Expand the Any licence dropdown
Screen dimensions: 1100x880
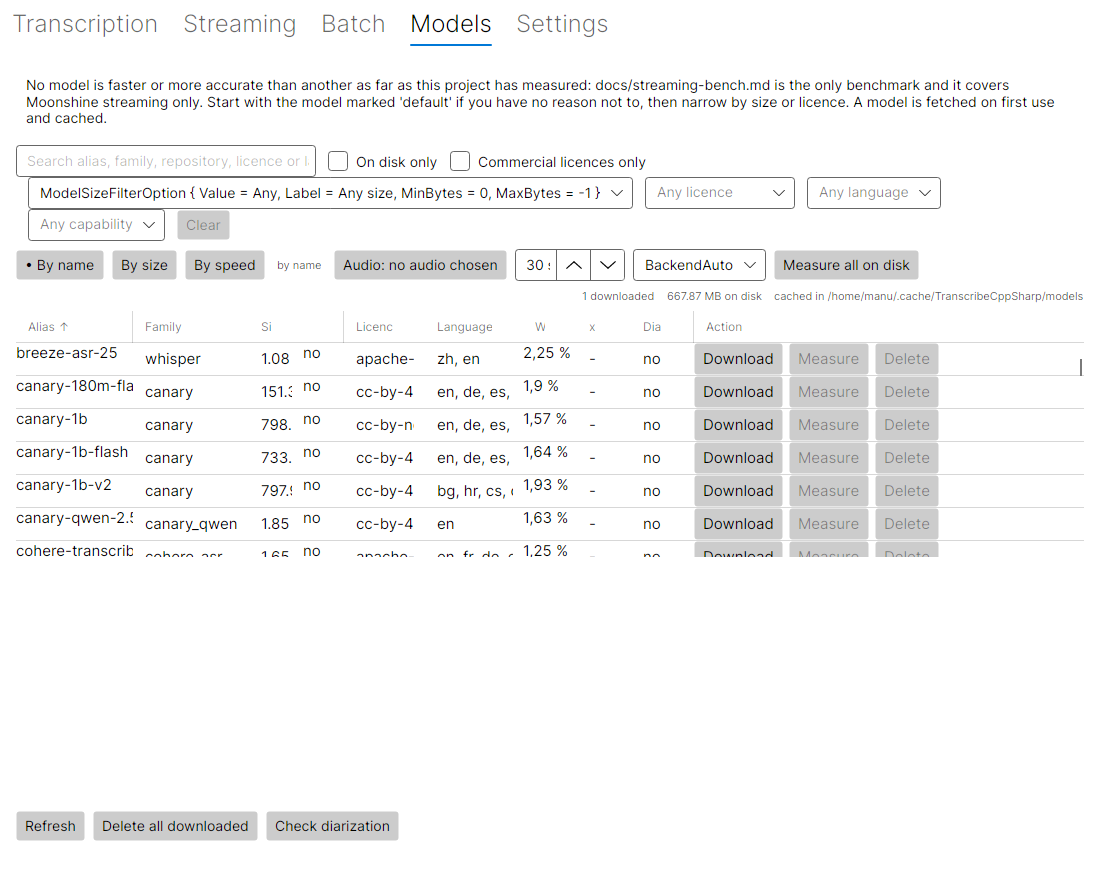coord(720,193)
